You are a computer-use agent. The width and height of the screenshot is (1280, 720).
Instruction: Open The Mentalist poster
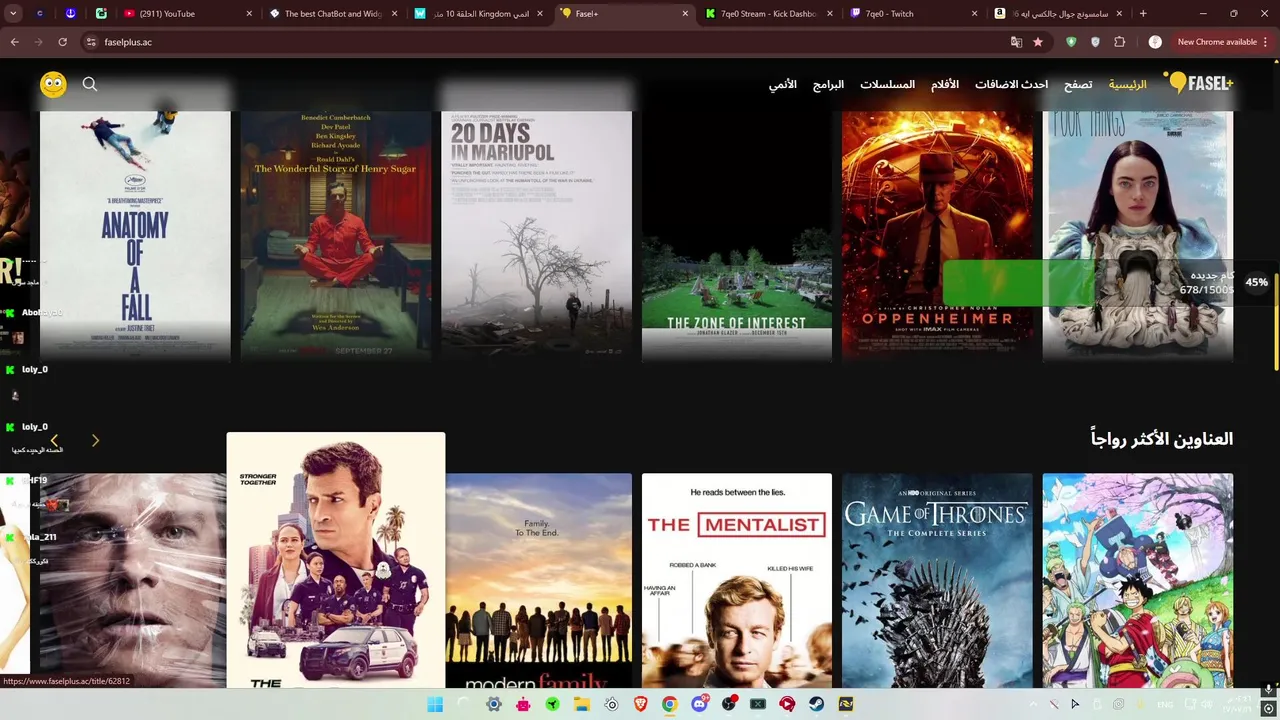[737, 580]
